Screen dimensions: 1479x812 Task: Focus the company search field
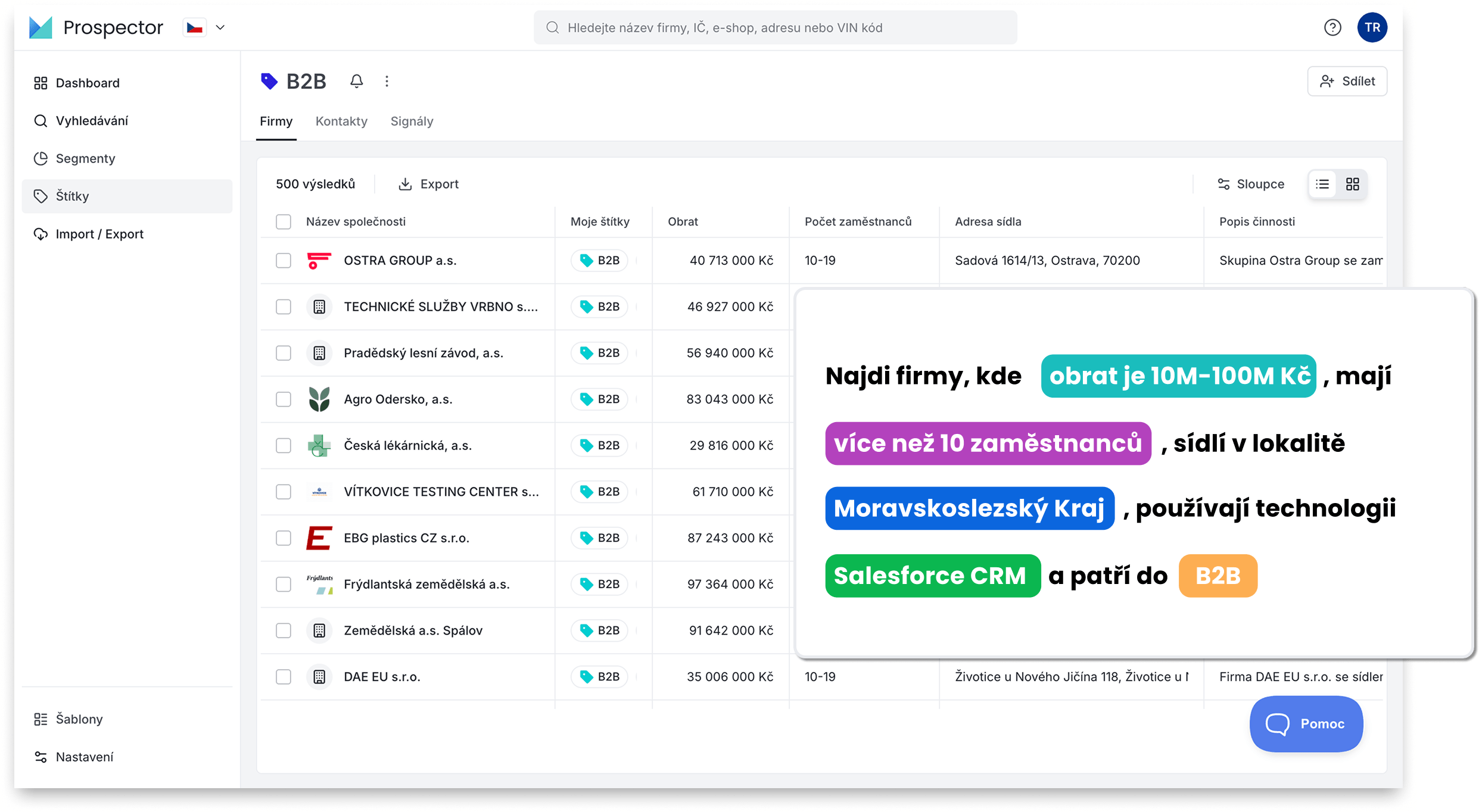click(x=775, y=27)
